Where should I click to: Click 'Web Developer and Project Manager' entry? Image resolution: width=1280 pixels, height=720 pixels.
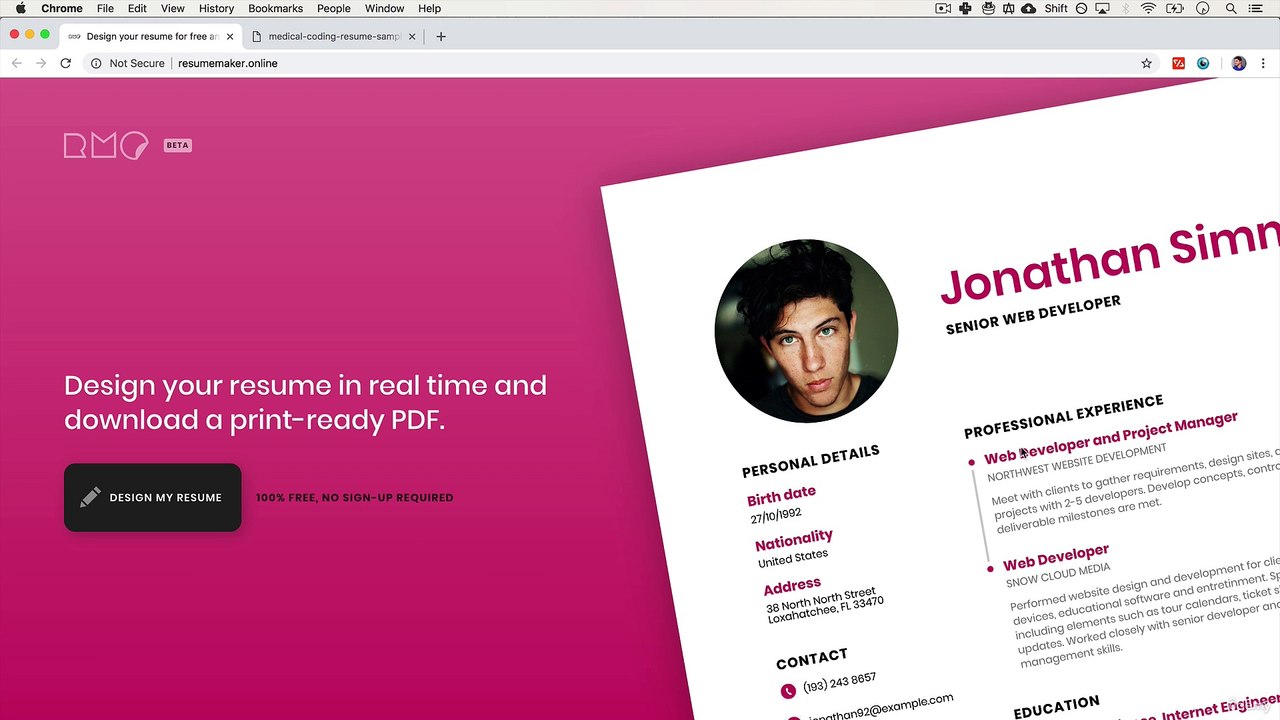click(x=1110, y=437)
